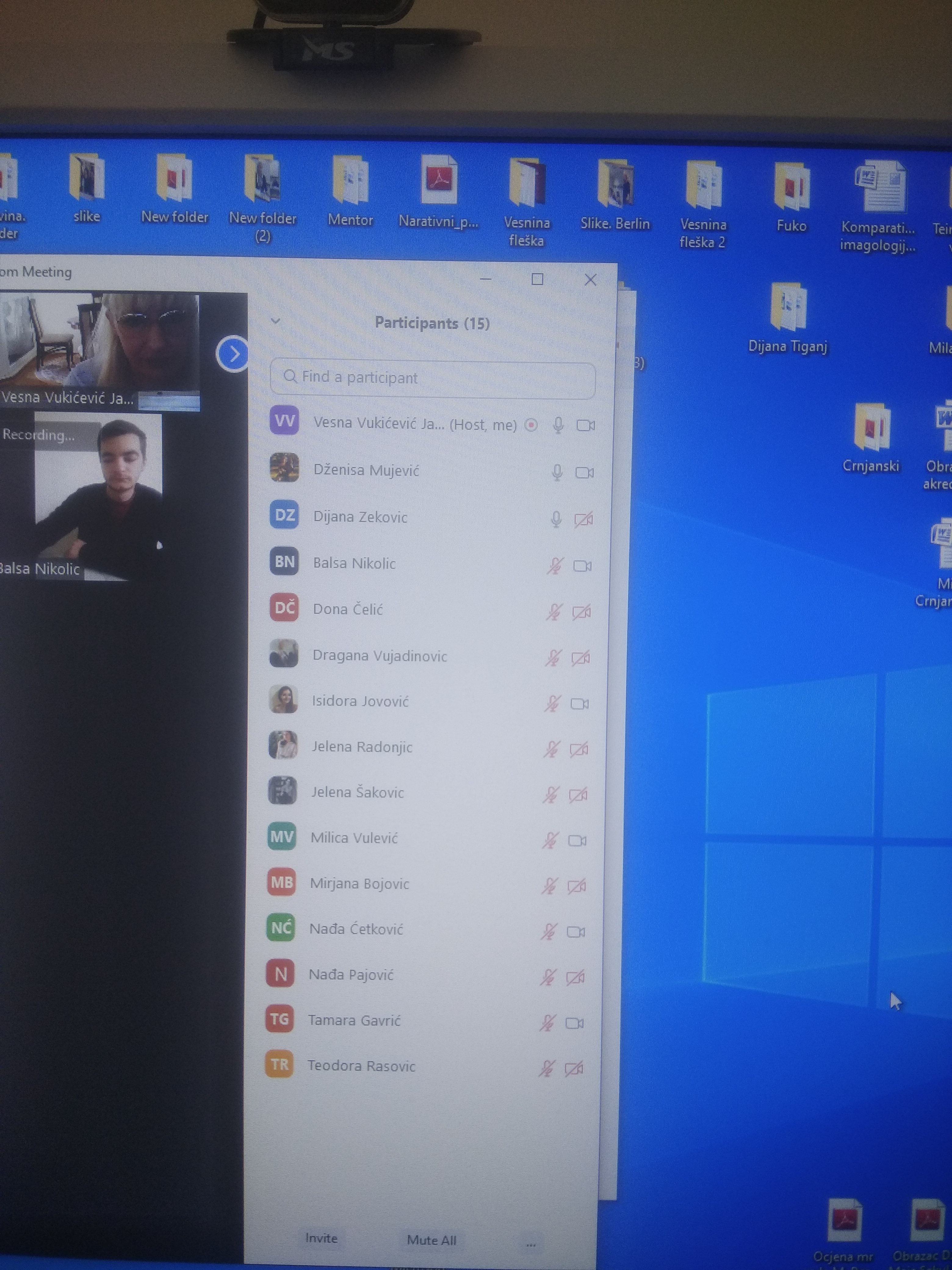The width and height of the screenshot is (952, 1270).
Task: Unmute Isidora Jovović's microphone
Action: tap(552, 703)
